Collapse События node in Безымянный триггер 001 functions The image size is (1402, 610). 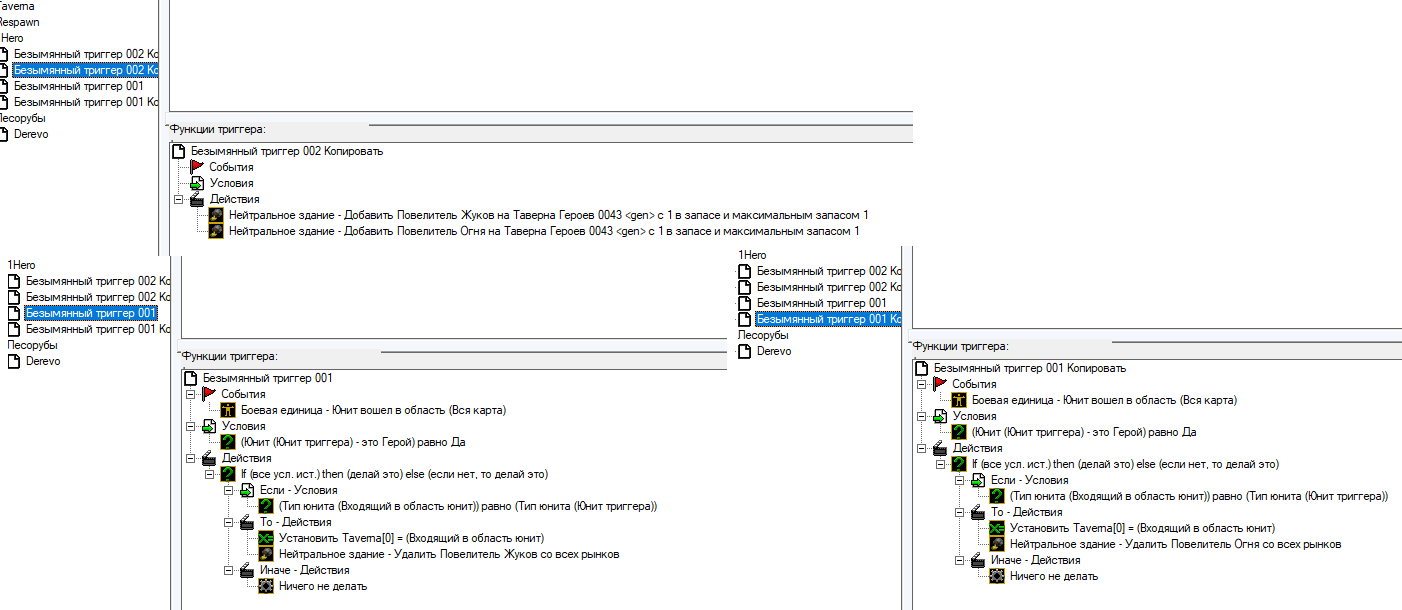(x=191, y=394)
